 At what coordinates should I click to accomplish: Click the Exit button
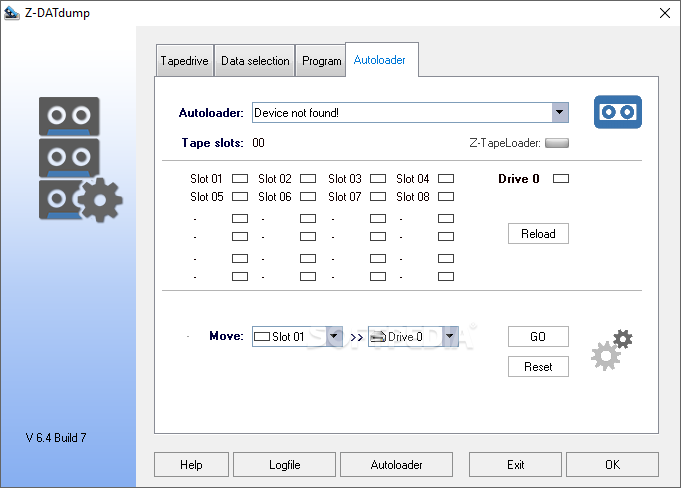coord(515,465)
